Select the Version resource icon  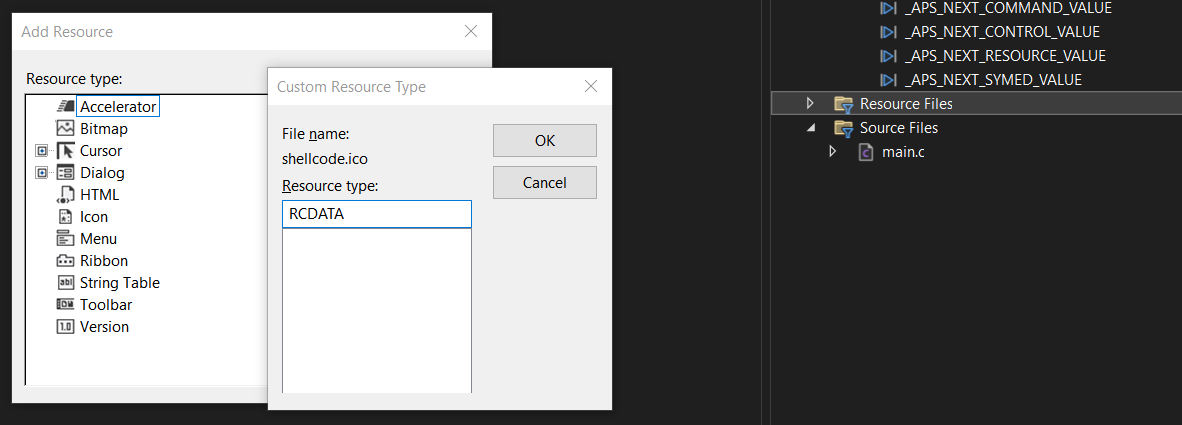tap(66, 327)
